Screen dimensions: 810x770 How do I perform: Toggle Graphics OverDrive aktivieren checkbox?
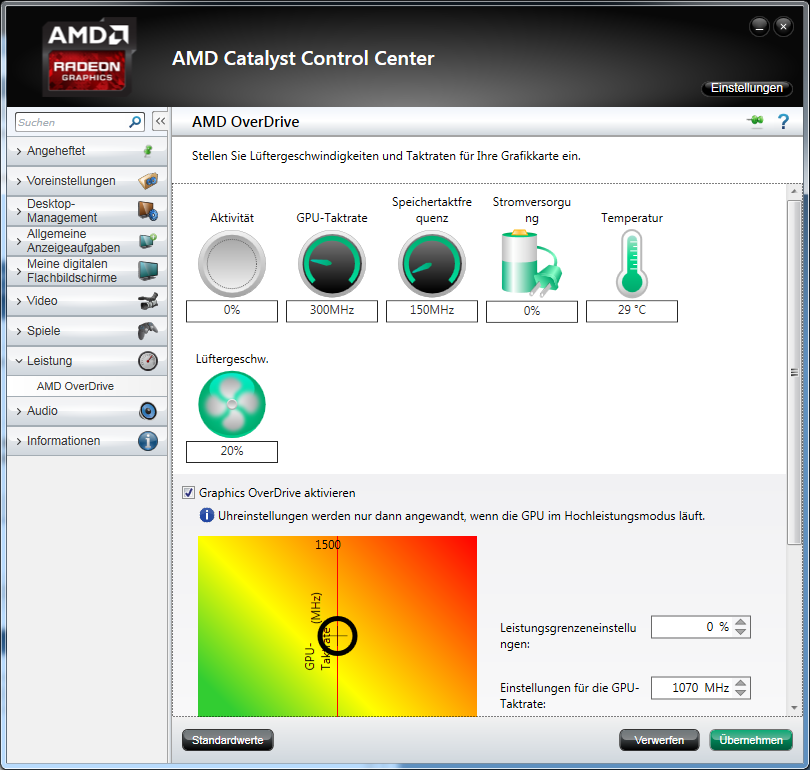click(x=189, y=493)
